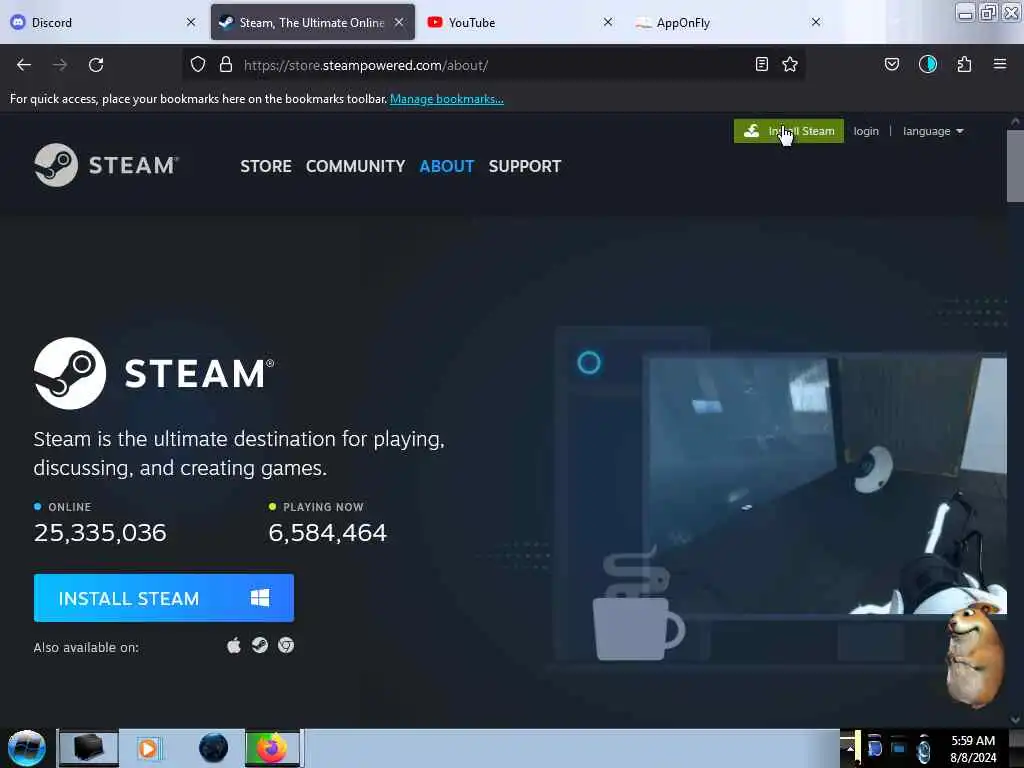The image size is (1024, 768).
Task: Open the black box taskbar icon
Action: tap(88, 748)
